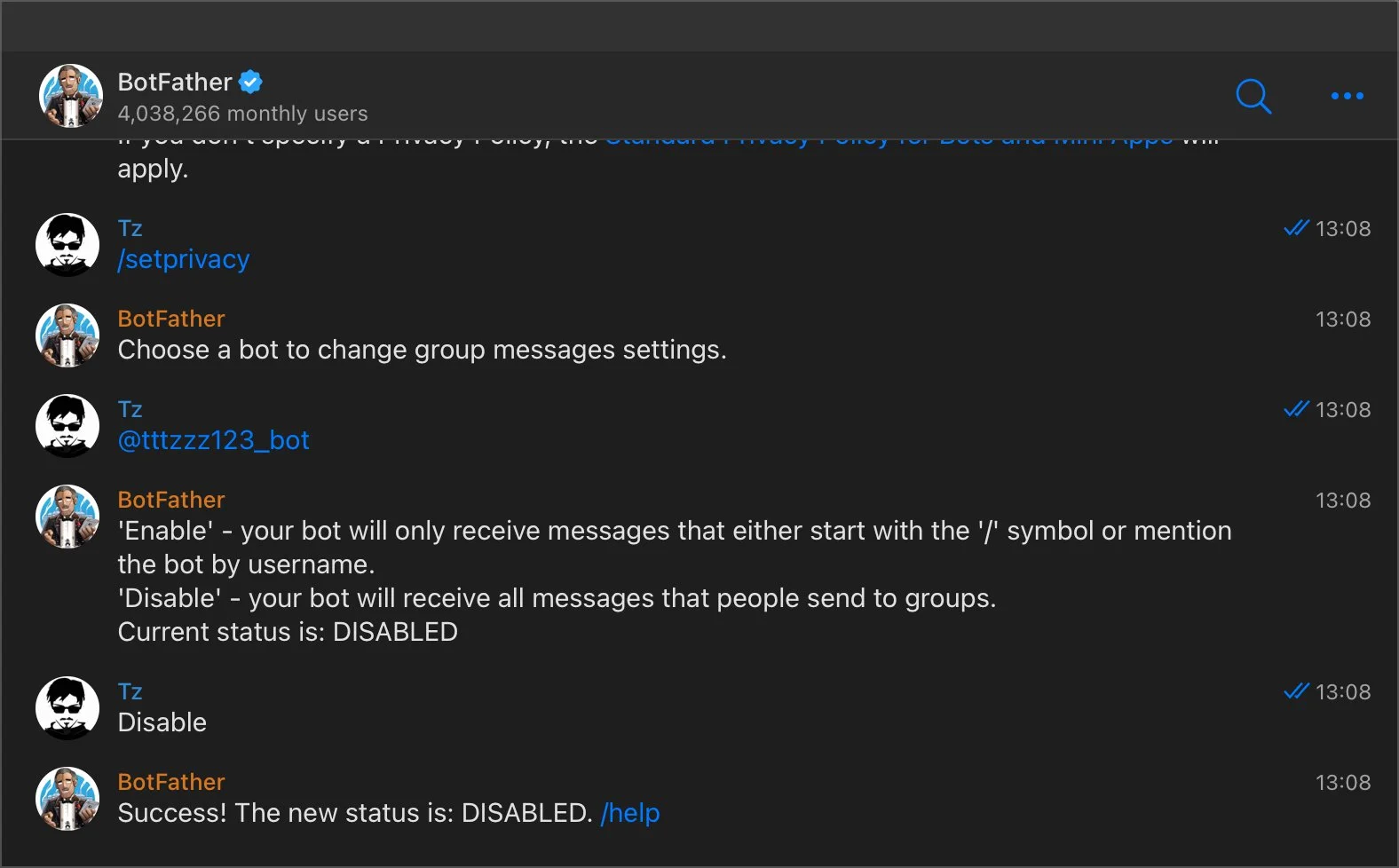Click the 'Current status is: DISABLED' text

[288, 632]
